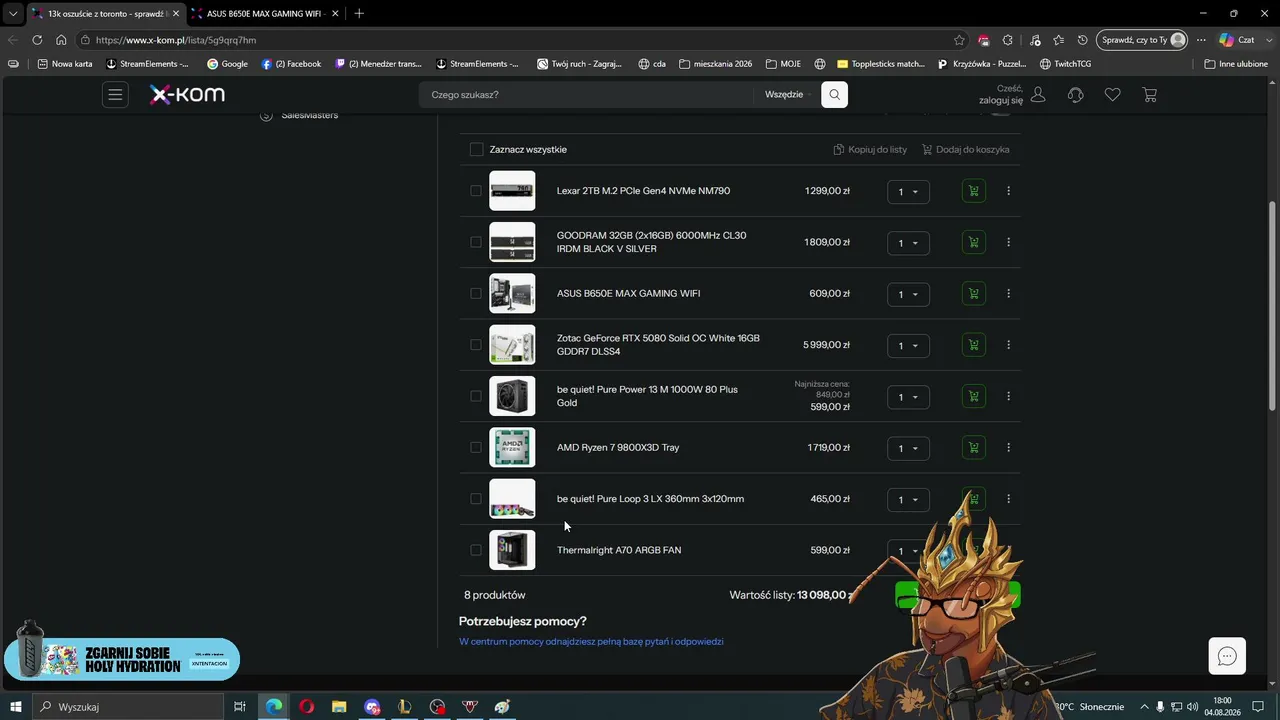Open more options for Pure Power 13 M row
Screen dimensions: 1280x720
click(1008, 396)
